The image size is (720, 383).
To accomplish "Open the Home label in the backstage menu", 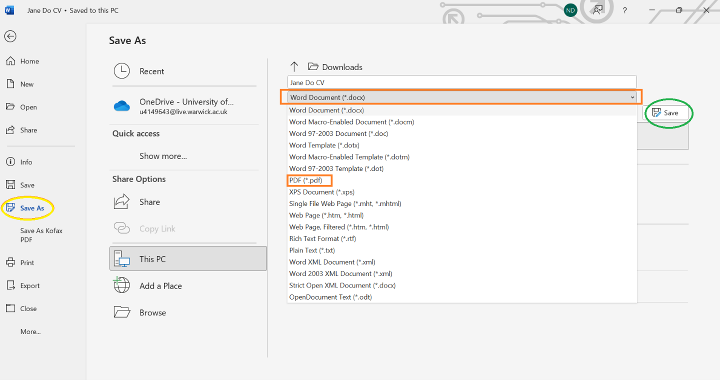I will [29, 61].
